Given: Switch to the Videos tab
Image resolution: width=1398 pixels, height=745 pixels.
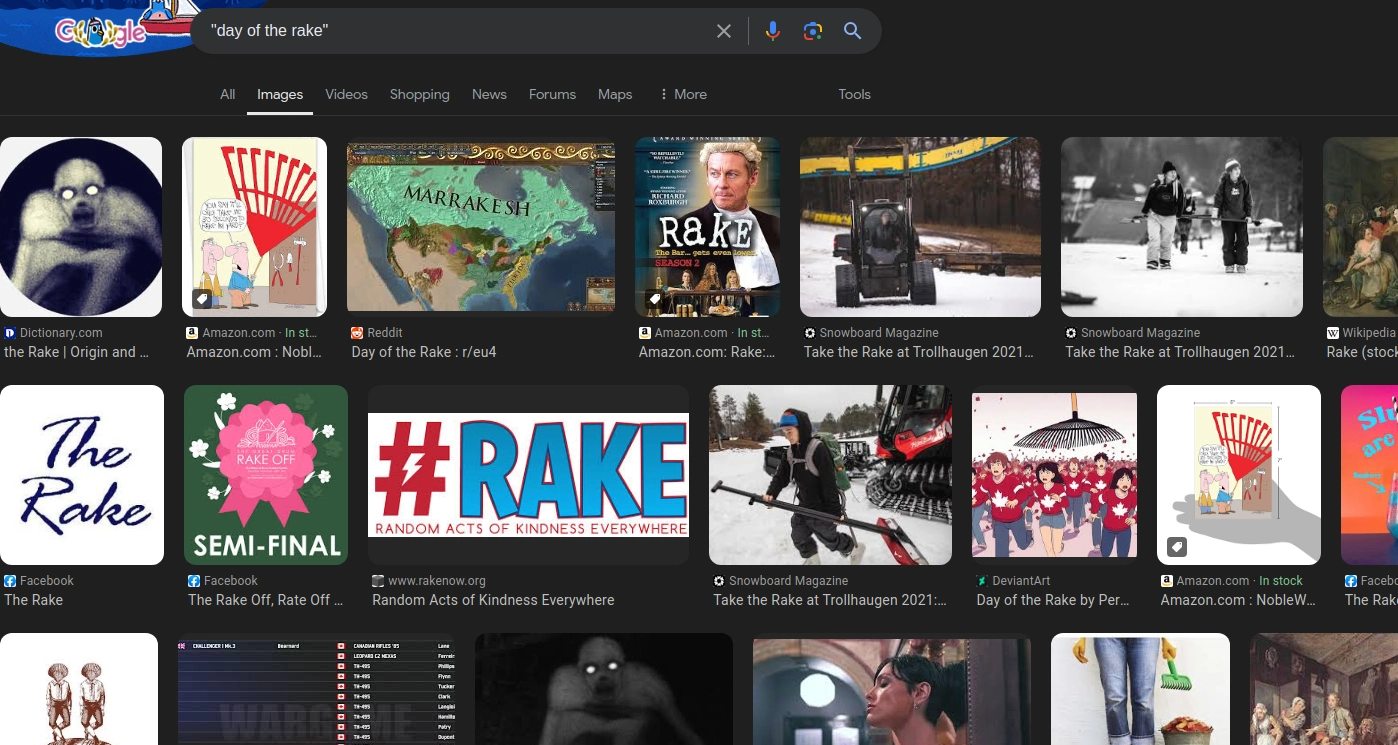Looking at the screenshot, I should pos(346,94).
